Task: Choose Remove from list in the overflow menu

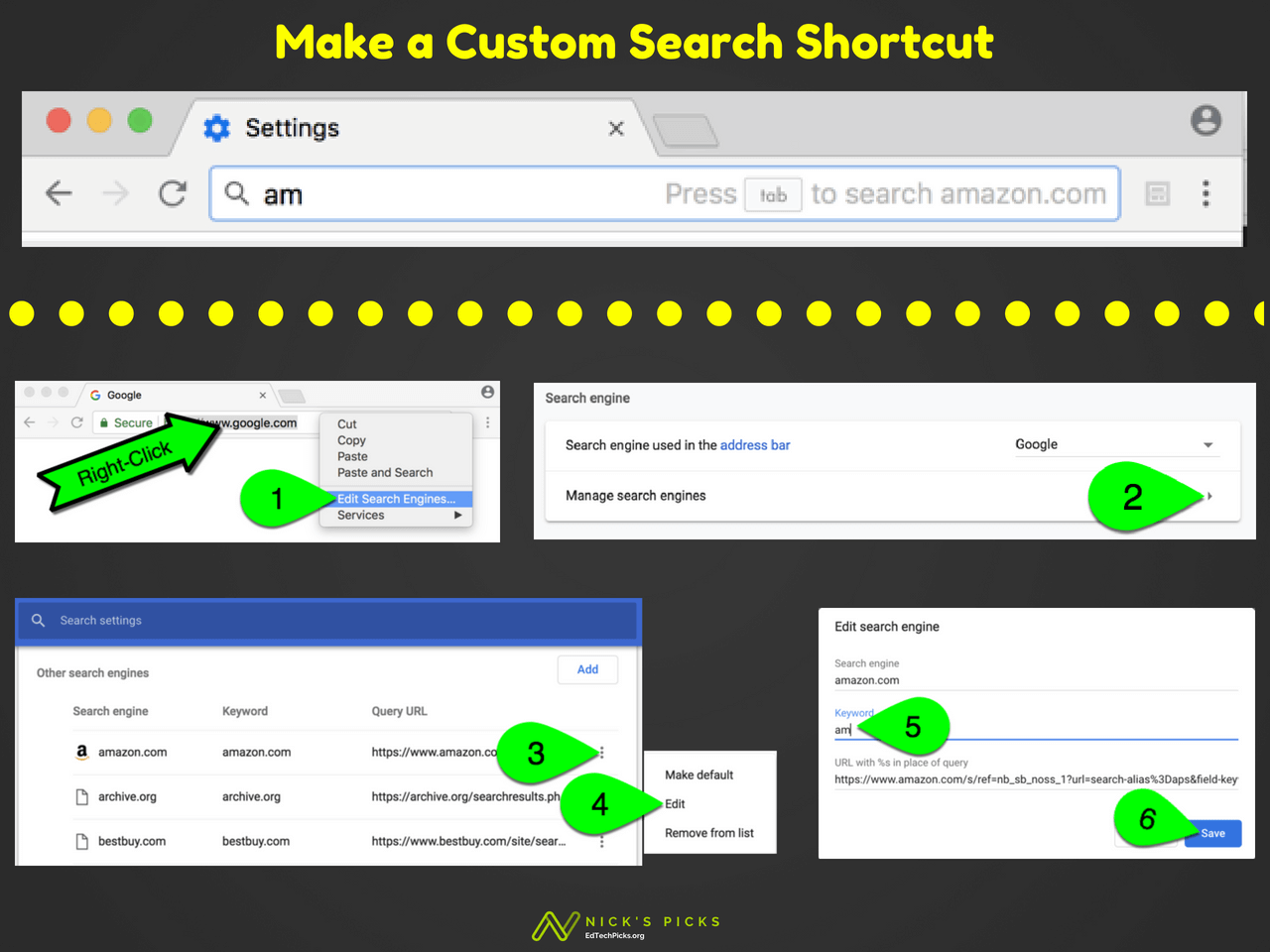Action: click(x=708, y=833)
